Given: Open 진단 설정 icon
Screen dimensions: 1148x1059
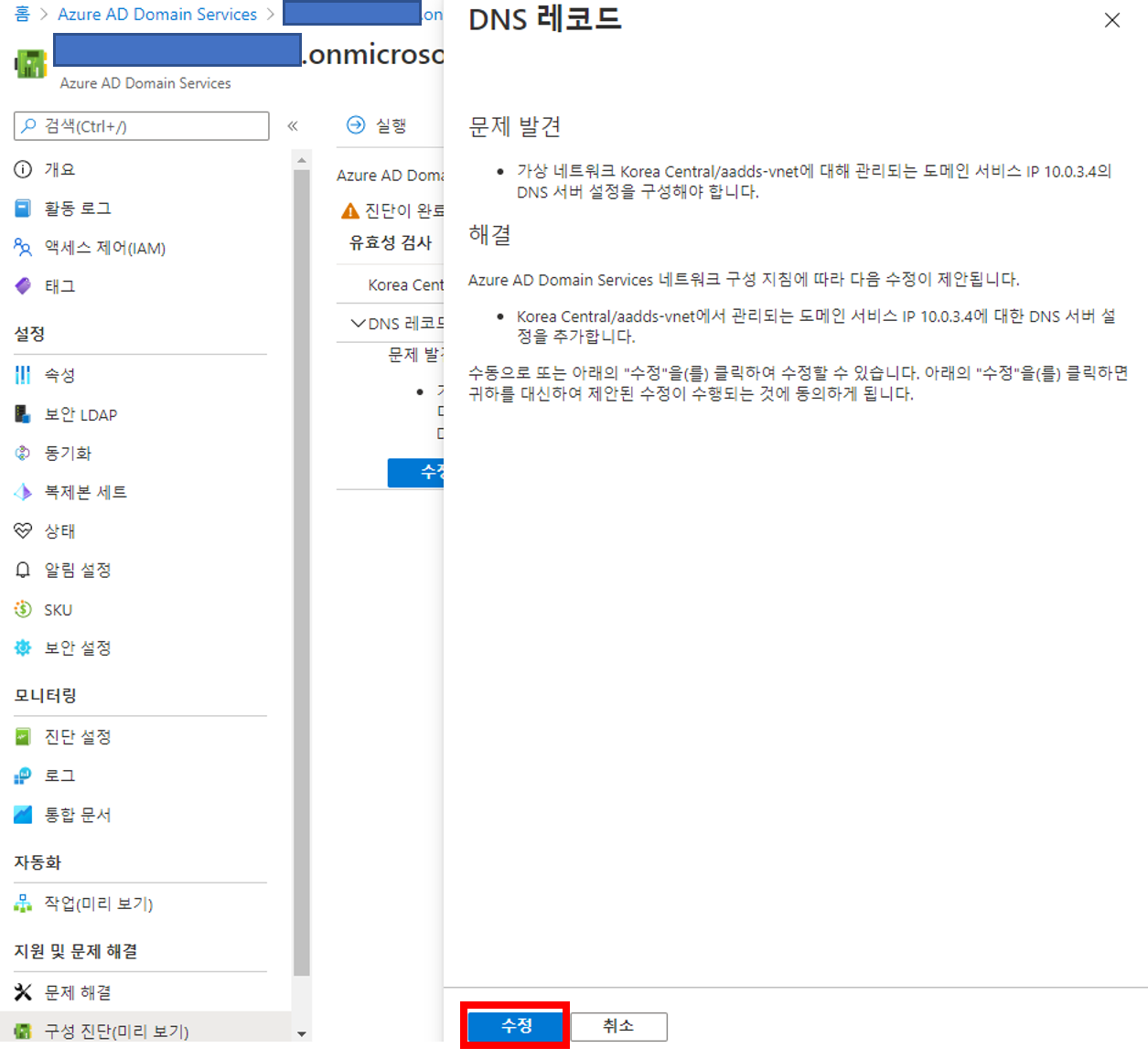Looking at the screenshot, I should pyautogui.click(x=23, y=736).
